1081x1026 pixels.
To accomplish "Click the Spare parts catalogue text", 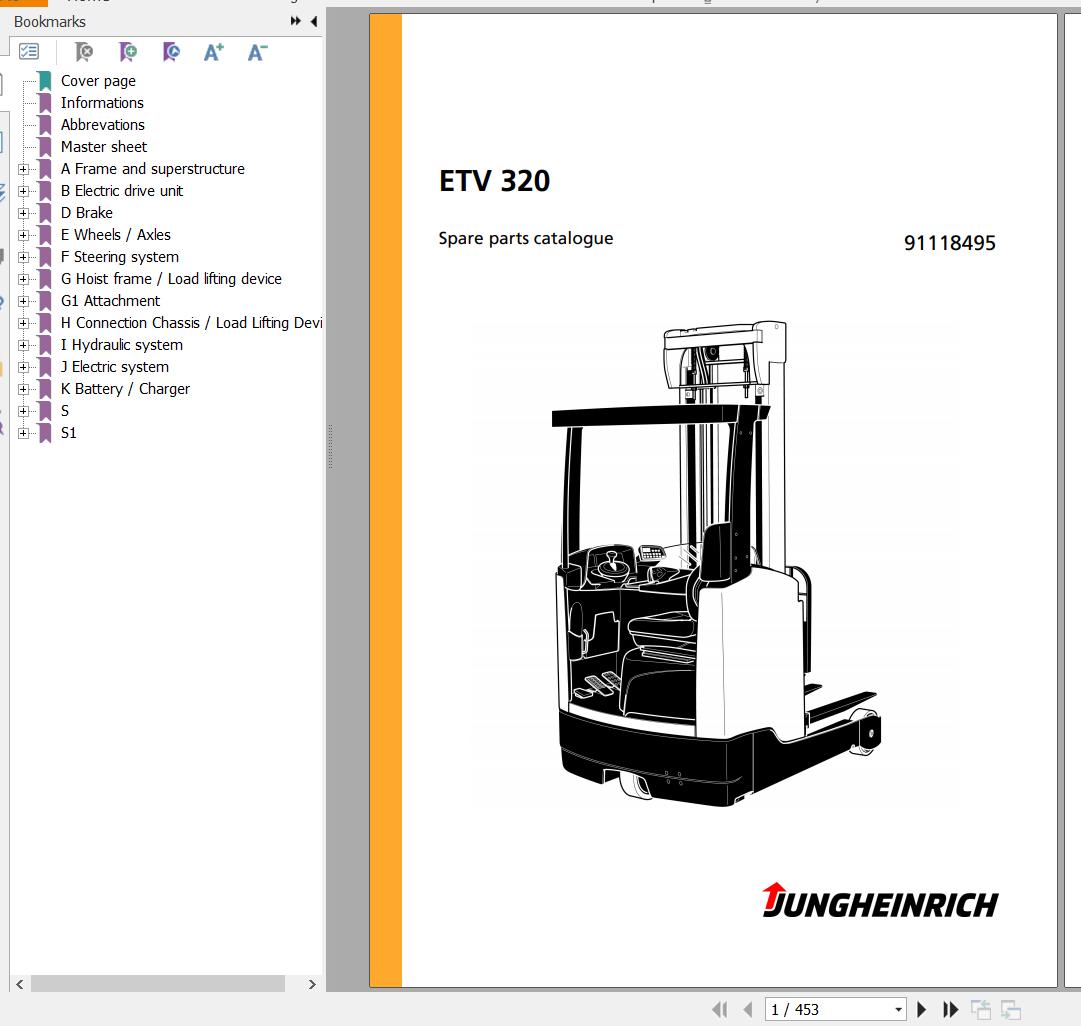I will (525, 239).
